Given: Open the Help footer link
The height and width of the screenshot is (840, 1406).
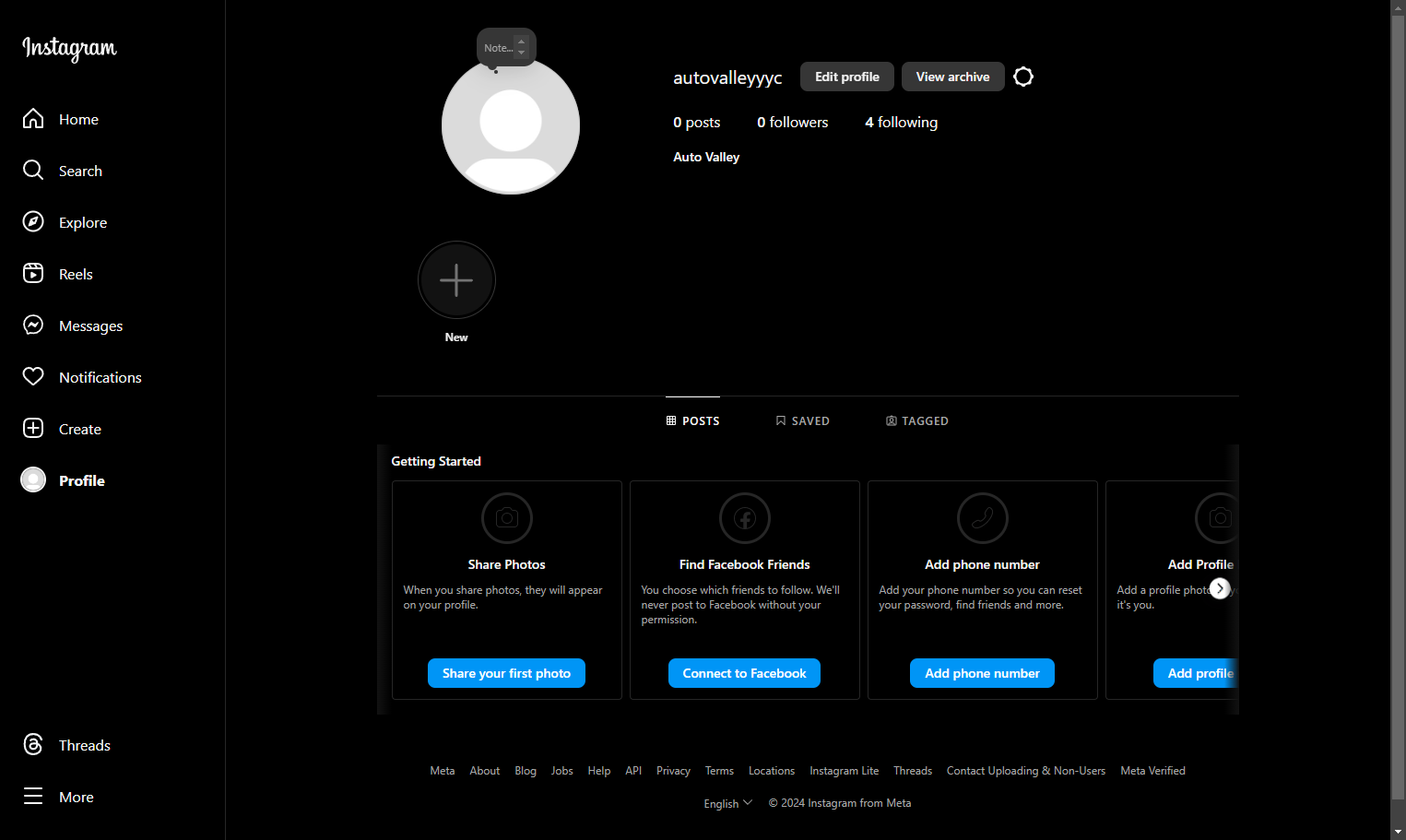Looking at the screenshot, I should pyautogui.click(x=599, y=771).
